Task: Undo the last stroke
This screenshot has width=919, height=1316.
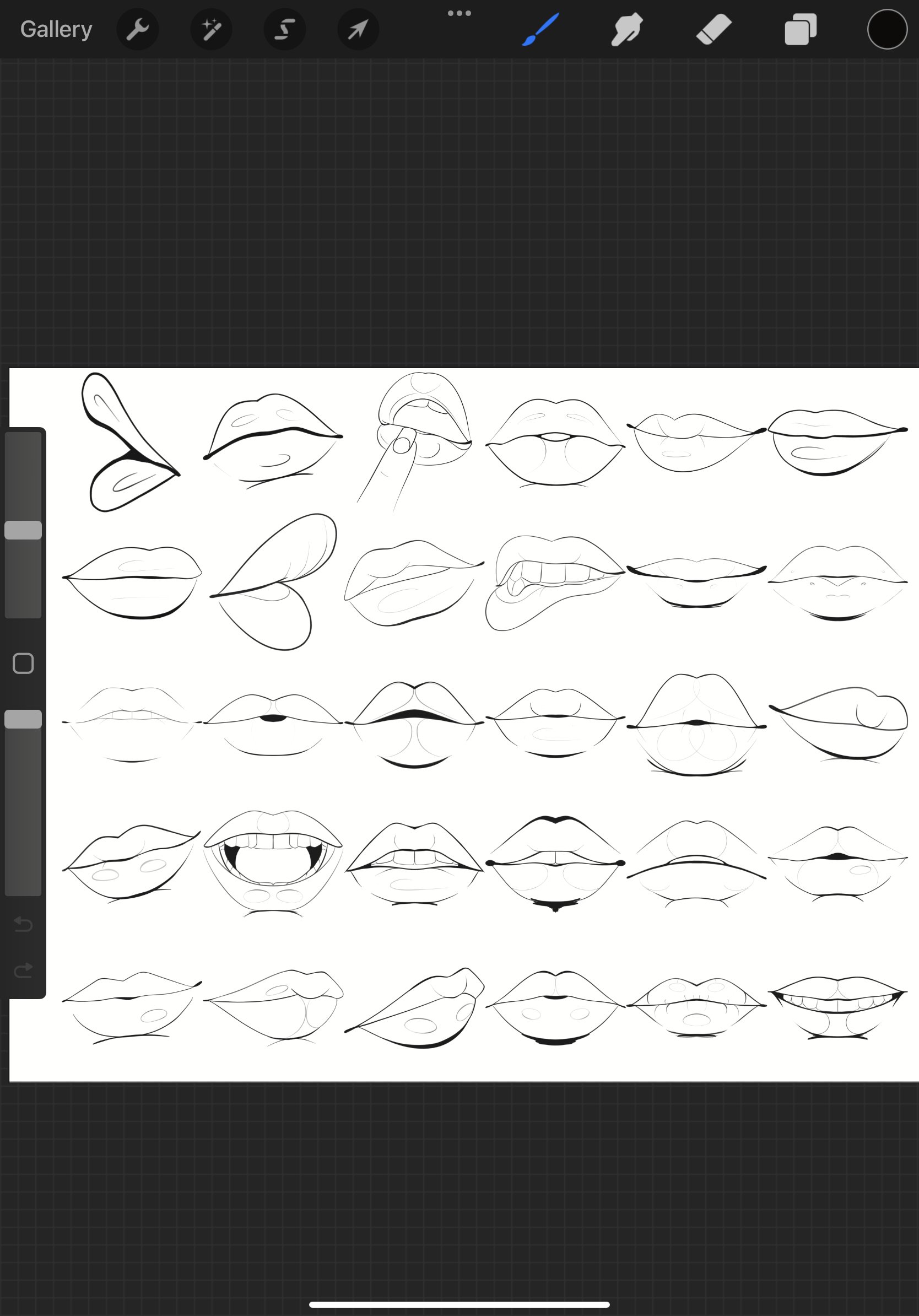Action: [23, 925]
